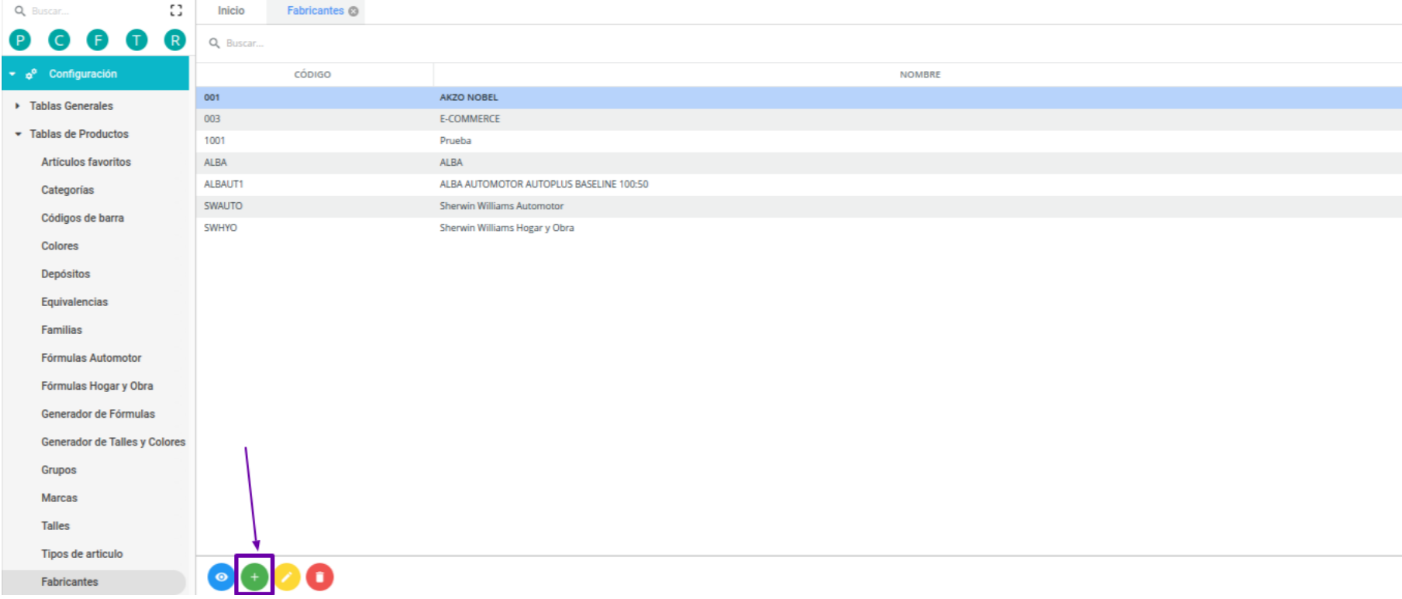1402x599 pixels.
Task: Collapse the Configuración section
Action: (13, 74)
